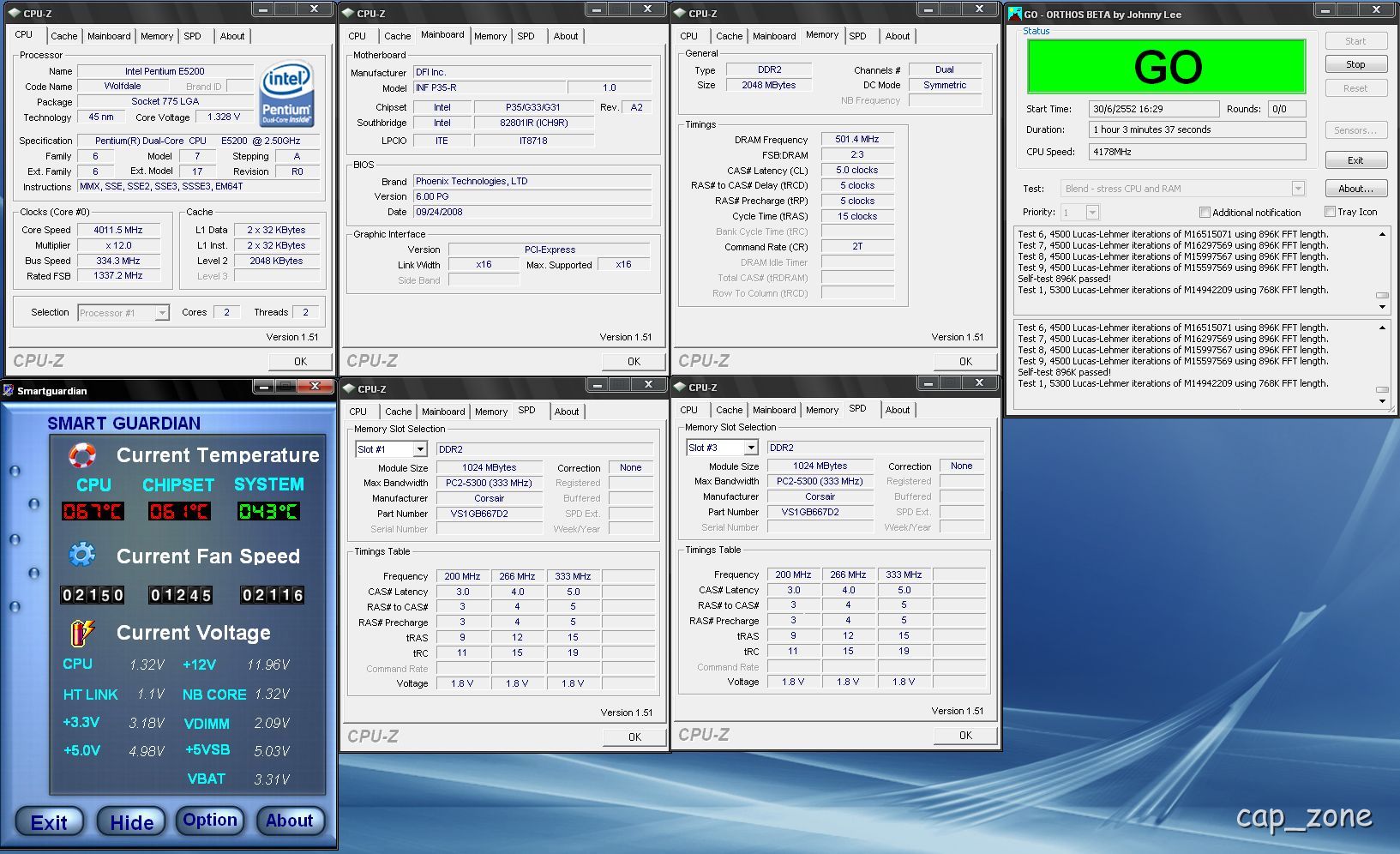Open the Slot #1 memory slot dropdown

[x=420, y=449]
